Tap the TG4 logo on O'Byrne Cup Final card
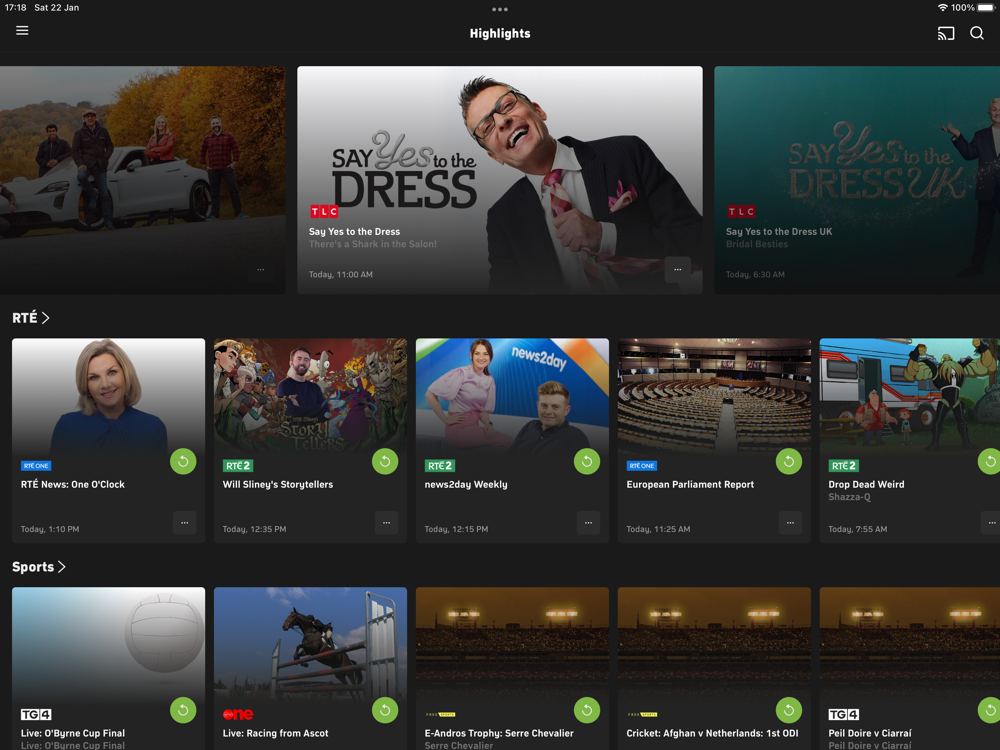 coord(36,714)
